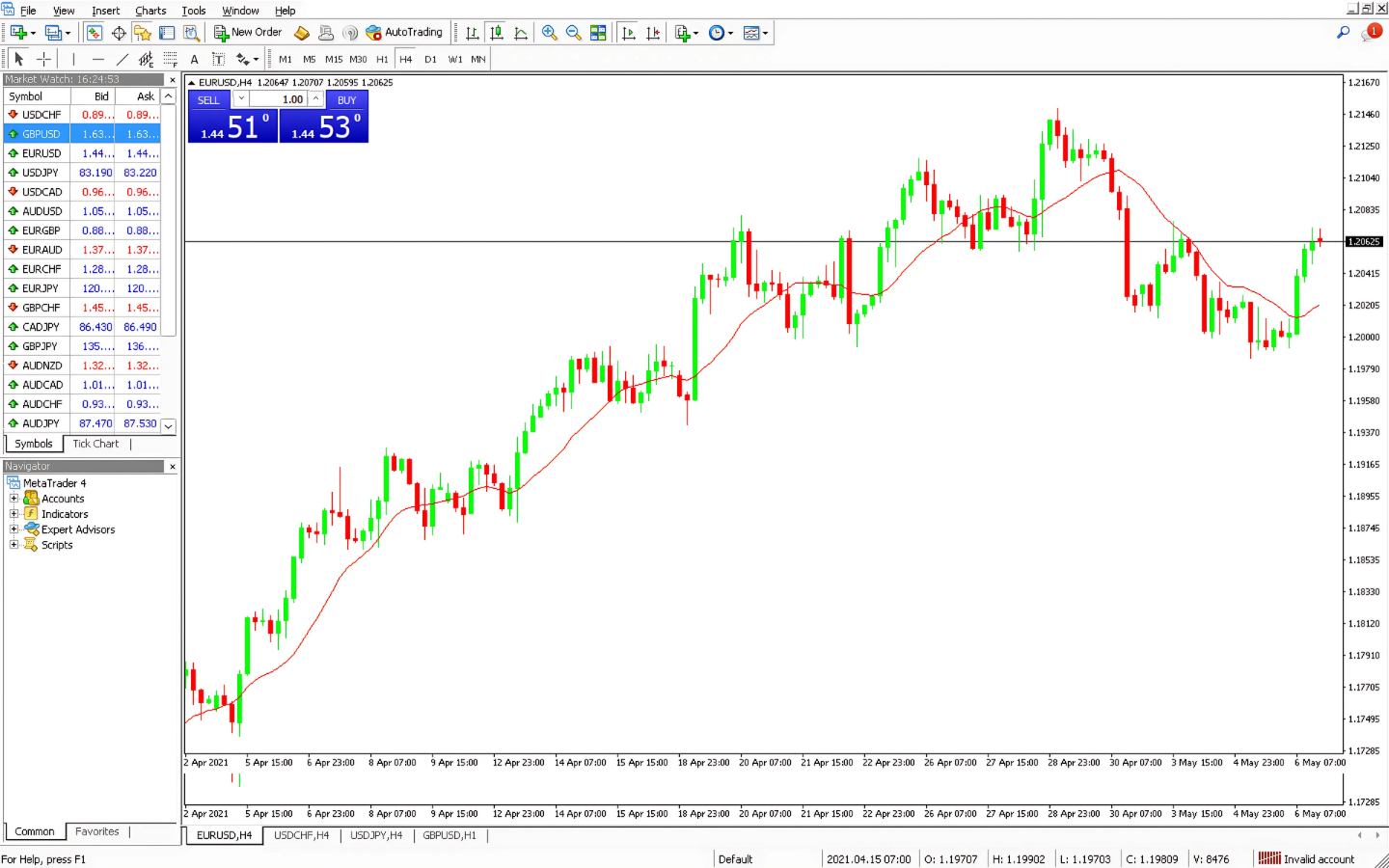
Task: Select the Draw Trendline tool
Action: (x=123, y=59)
